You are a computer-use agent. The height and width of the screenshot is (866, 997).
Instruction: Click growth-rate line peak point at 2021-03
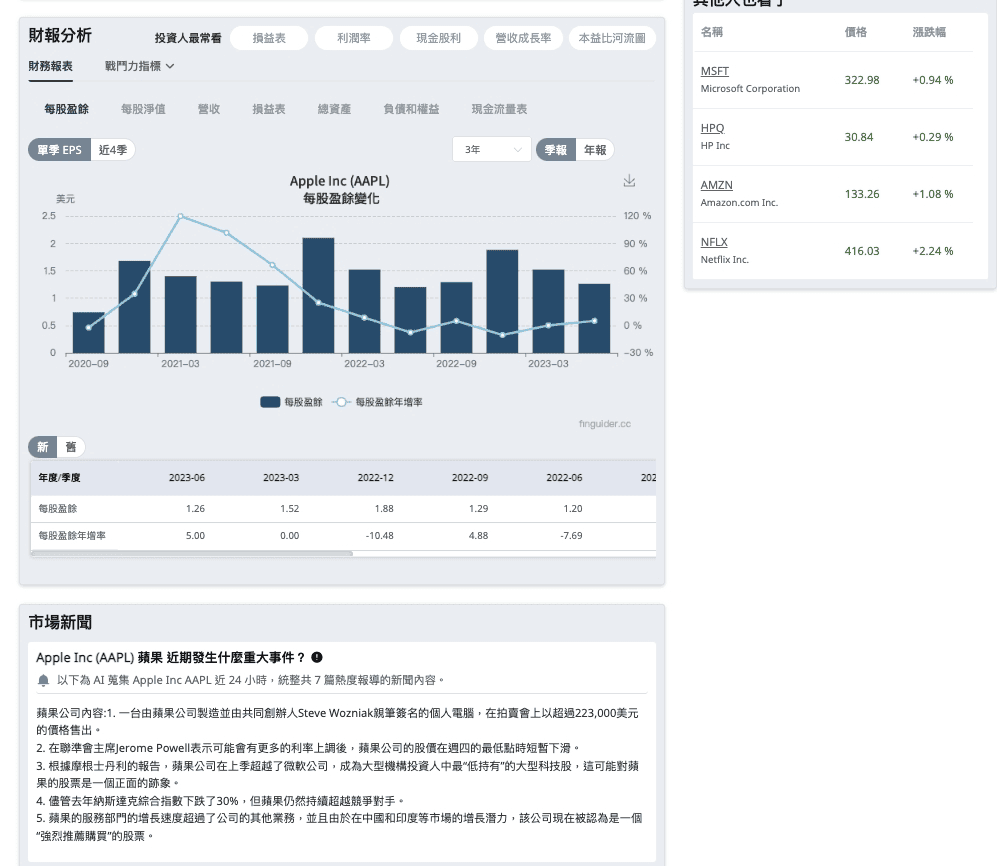point(181,216)
